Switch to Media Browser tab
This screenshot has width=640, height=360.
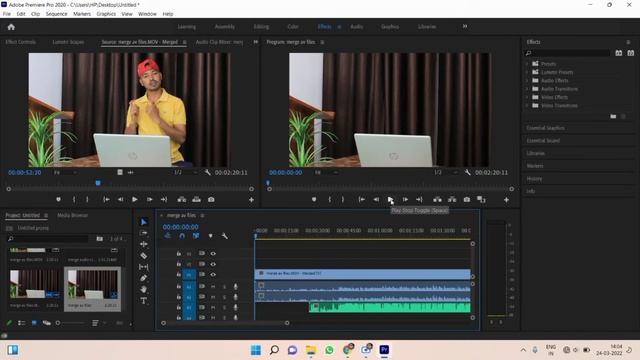coord(72,215)
